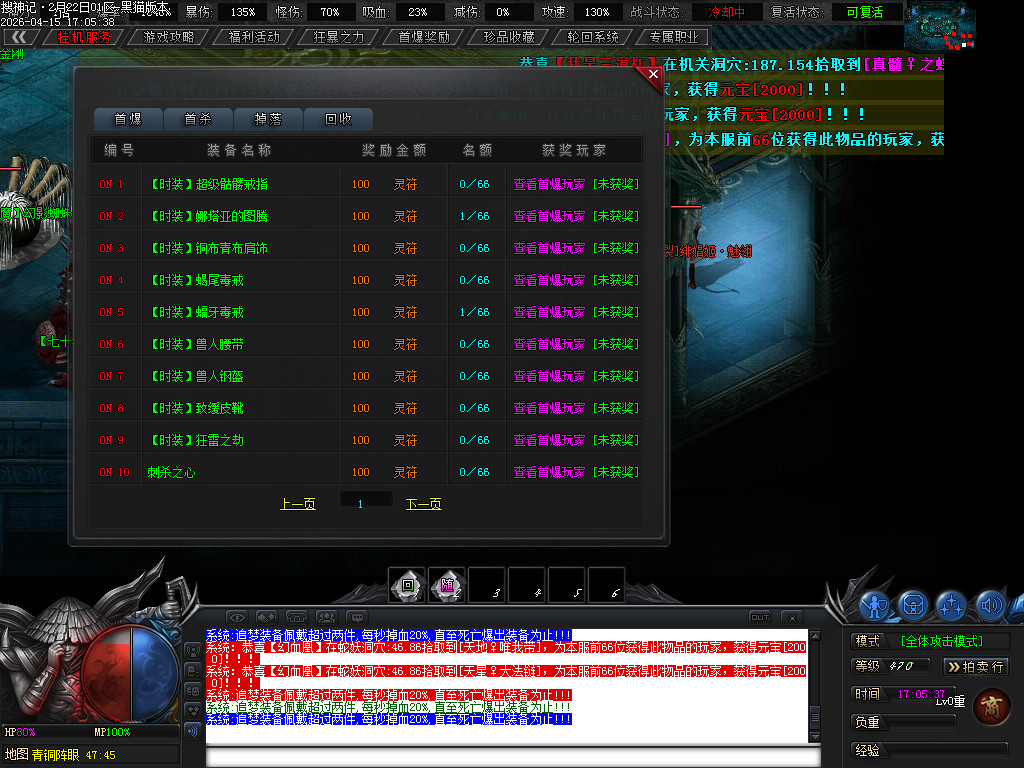Go to the next page via 下一页
Screen dimensions: 1024x768
[423, 504]
